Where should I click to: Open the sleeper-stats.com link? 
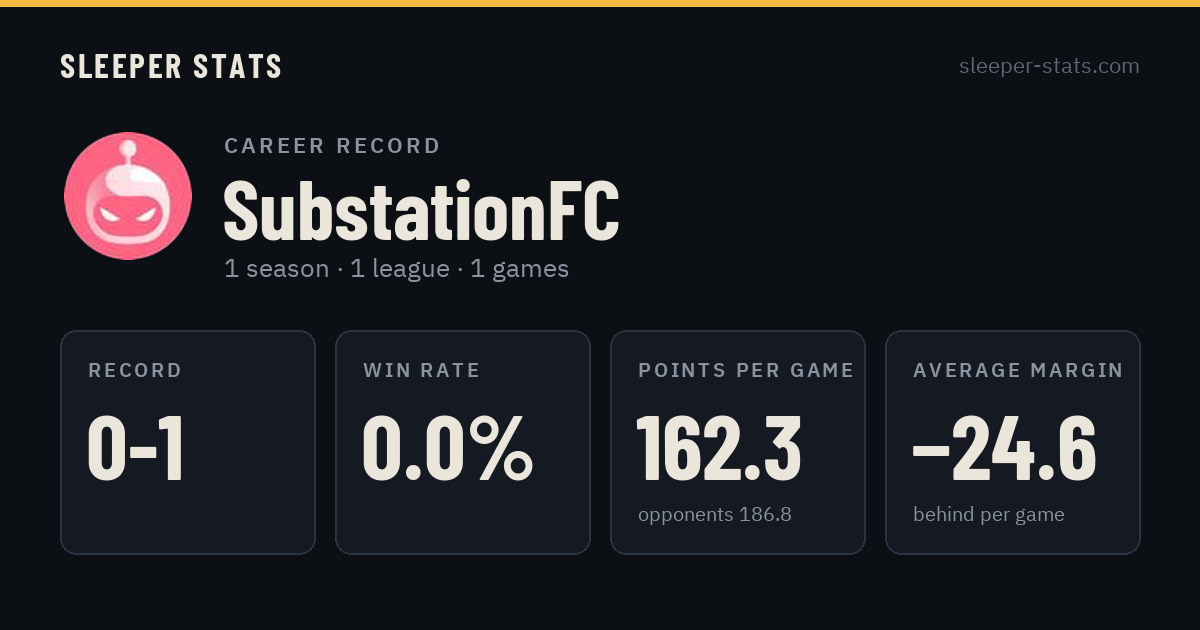point(1049,66)
